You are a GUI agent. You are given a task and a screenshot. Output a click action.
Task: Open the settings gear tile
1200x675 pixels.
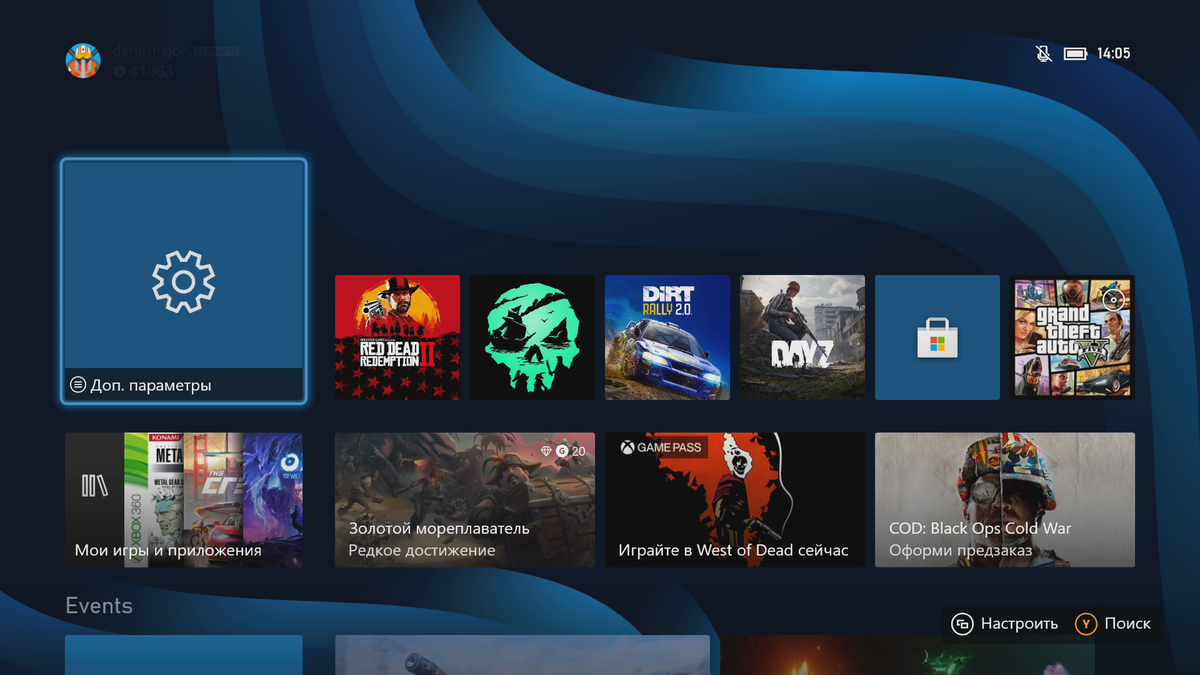coord(183,281)
